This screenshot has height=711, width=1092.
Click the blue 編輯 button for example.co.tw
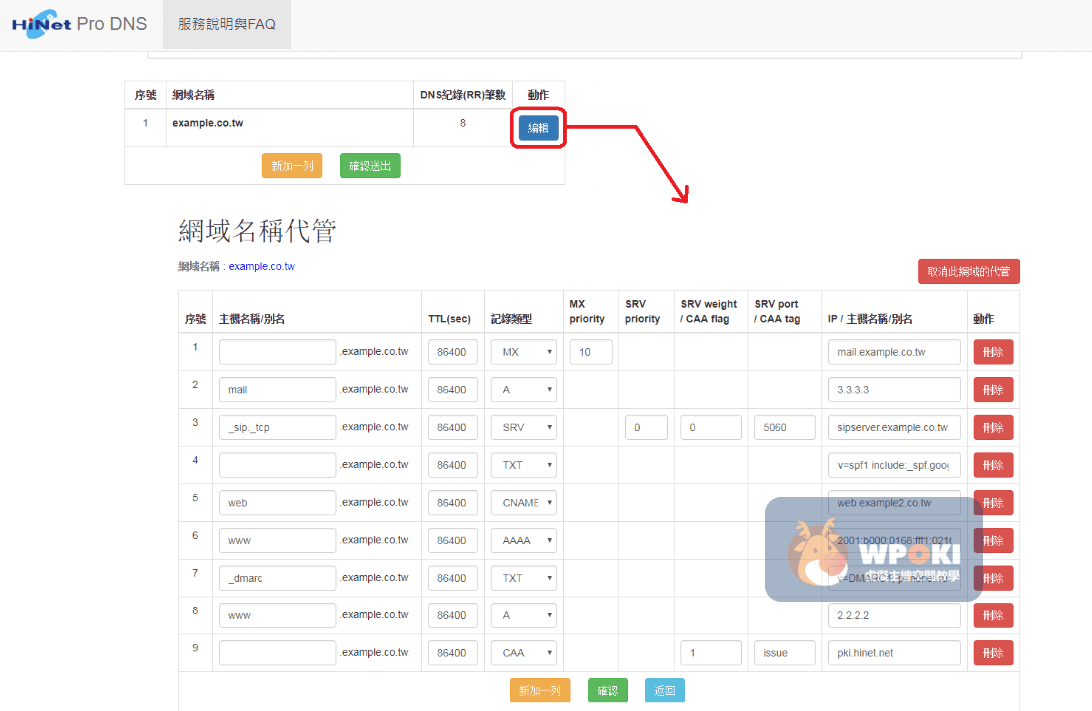click(538, 128)
